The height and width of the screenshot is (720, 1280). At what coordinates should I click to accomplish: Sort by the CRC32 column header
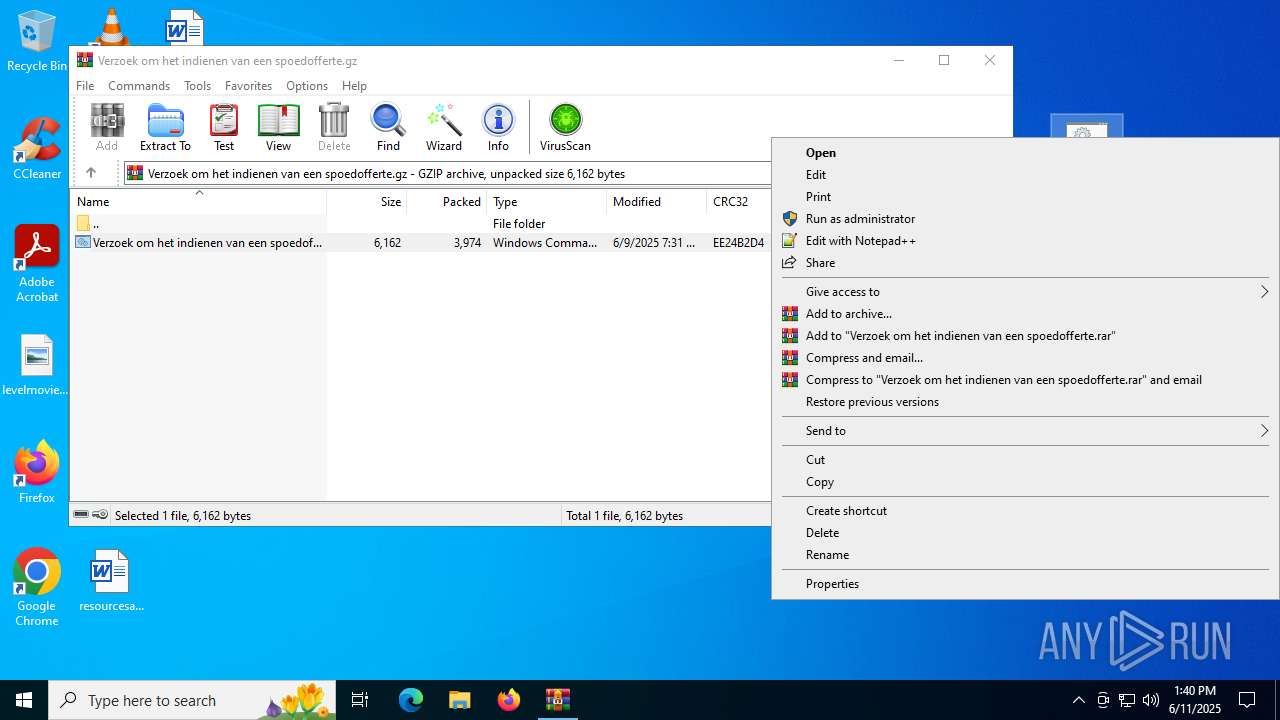pos(738,202)
